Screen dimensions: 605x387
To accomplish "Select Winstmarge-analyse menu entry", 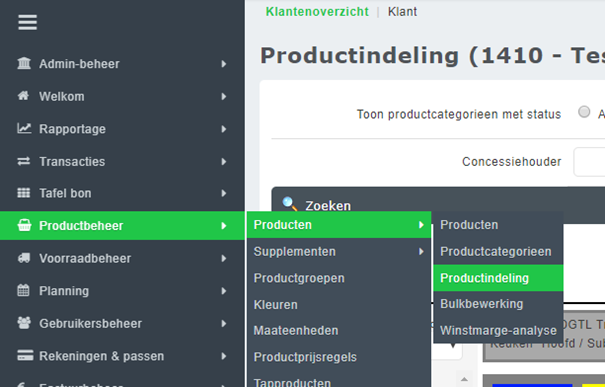I will 498,331.
